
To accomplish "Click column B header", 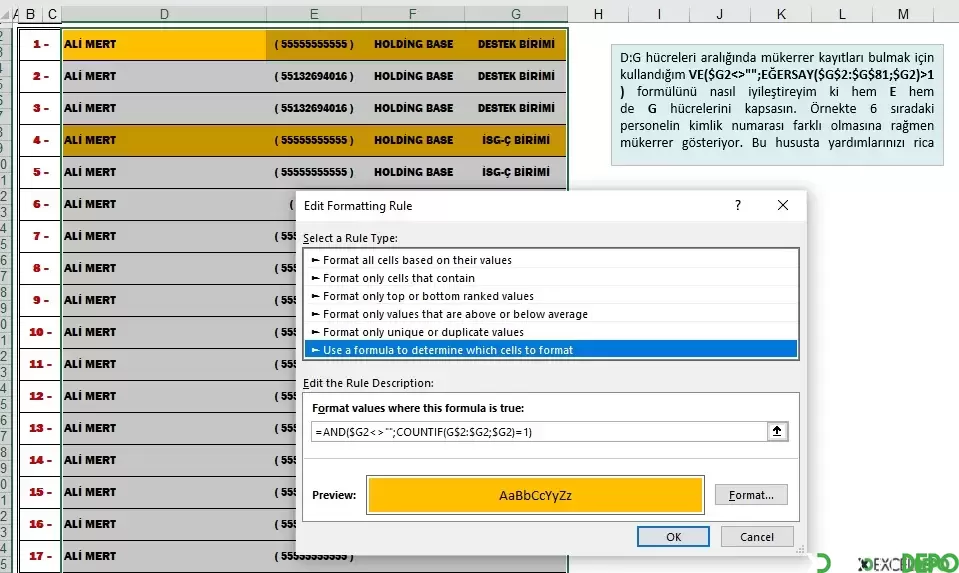I will click(x=30, y=14).
